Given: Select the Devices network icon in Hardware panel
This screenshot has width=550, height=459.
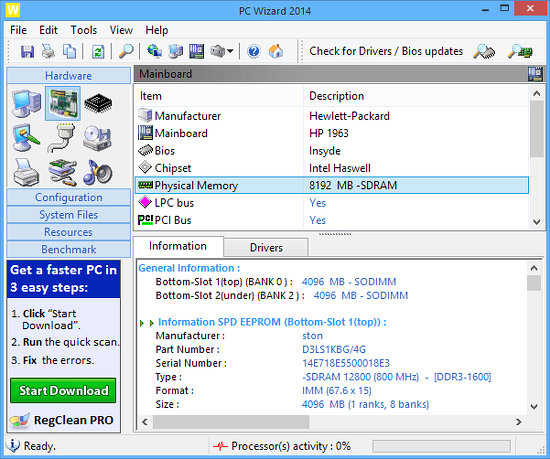Looking at the screenshot, I should [62, 172].
